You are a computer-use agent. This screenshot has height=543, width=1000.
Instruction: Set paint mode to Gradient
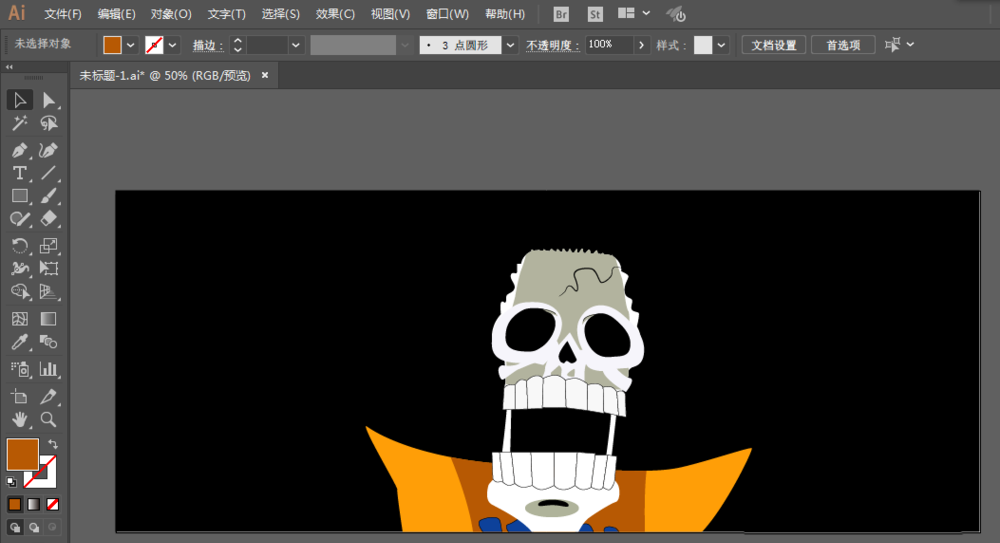[x=34, y=504]
